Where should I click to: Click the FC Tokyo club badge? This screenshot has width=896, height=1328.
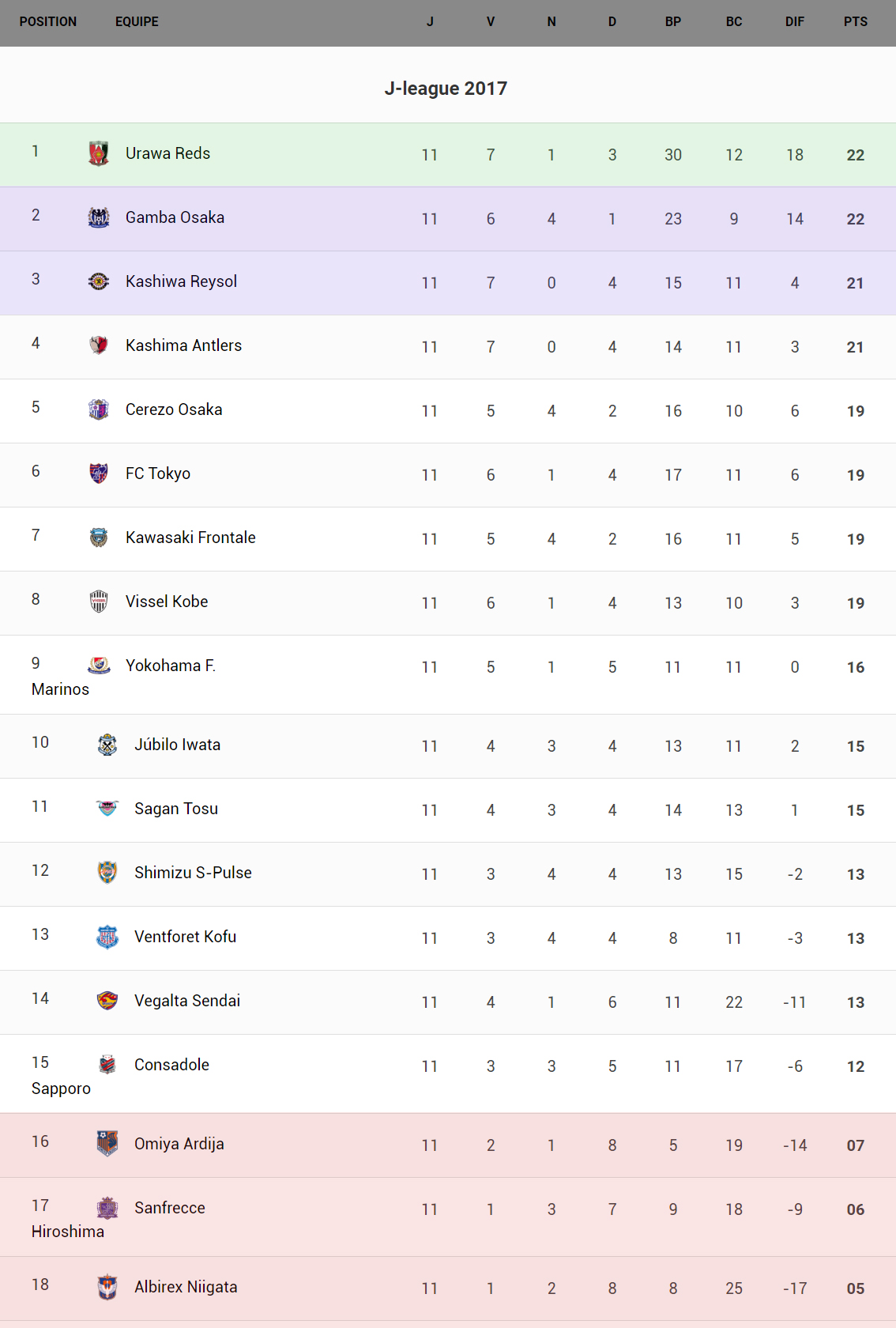click(x=99, y=473)
